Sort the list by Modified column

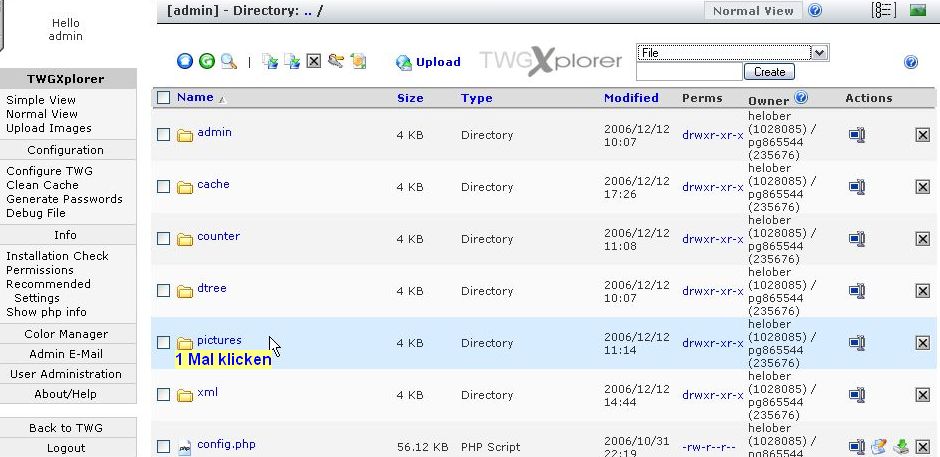(x=631, y=98)
